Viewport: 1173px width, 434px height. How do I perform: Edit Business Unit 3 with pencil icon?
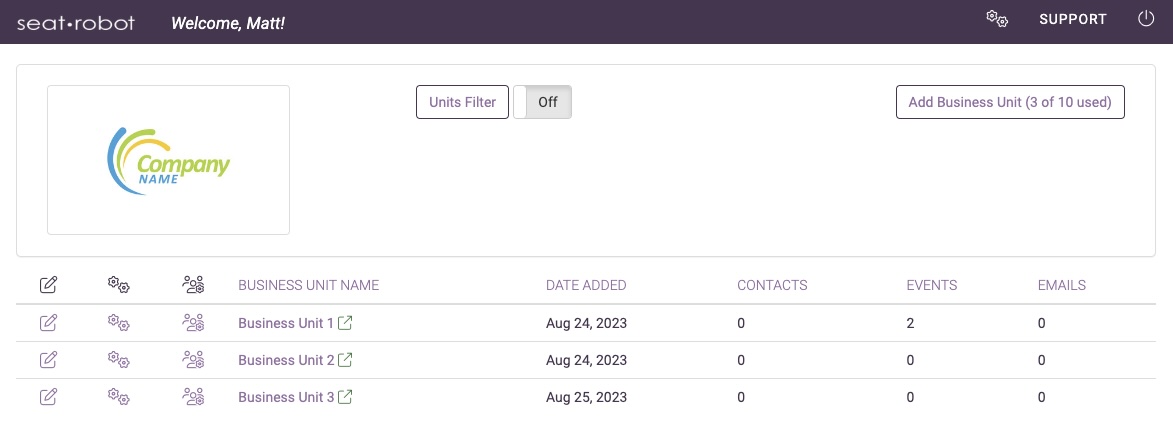pyautogui.click(x=49, y=397)
